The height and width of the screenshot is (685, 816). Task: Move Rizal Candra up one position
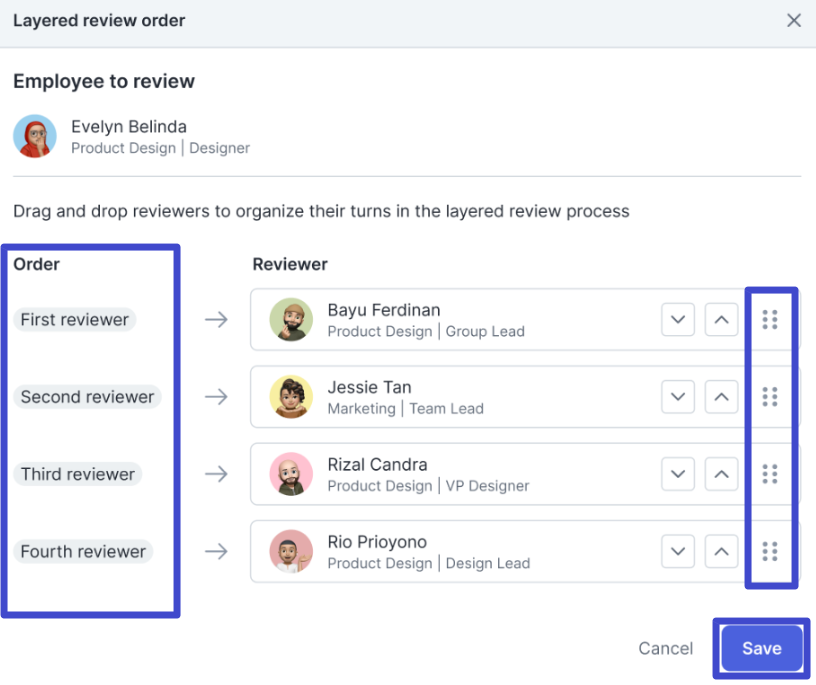click(x=721, y=474)
